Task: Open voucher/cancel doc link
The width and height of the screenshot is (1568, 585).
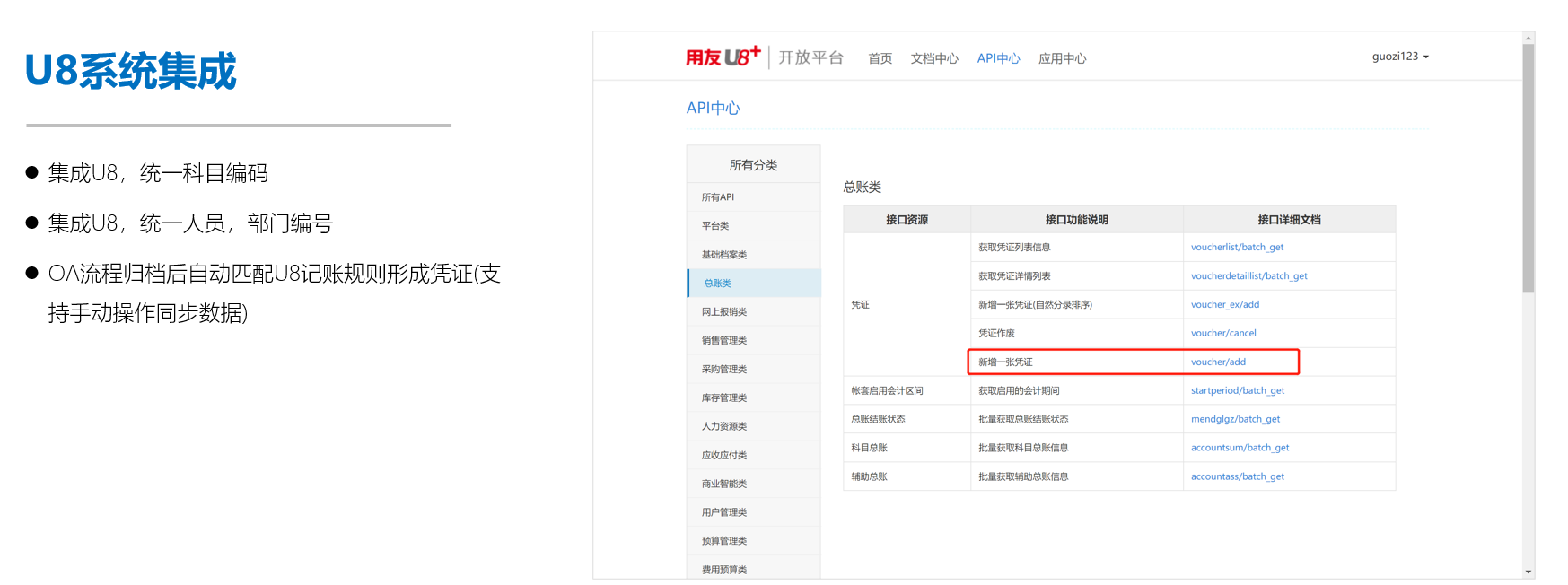Action: (1223, 333)
